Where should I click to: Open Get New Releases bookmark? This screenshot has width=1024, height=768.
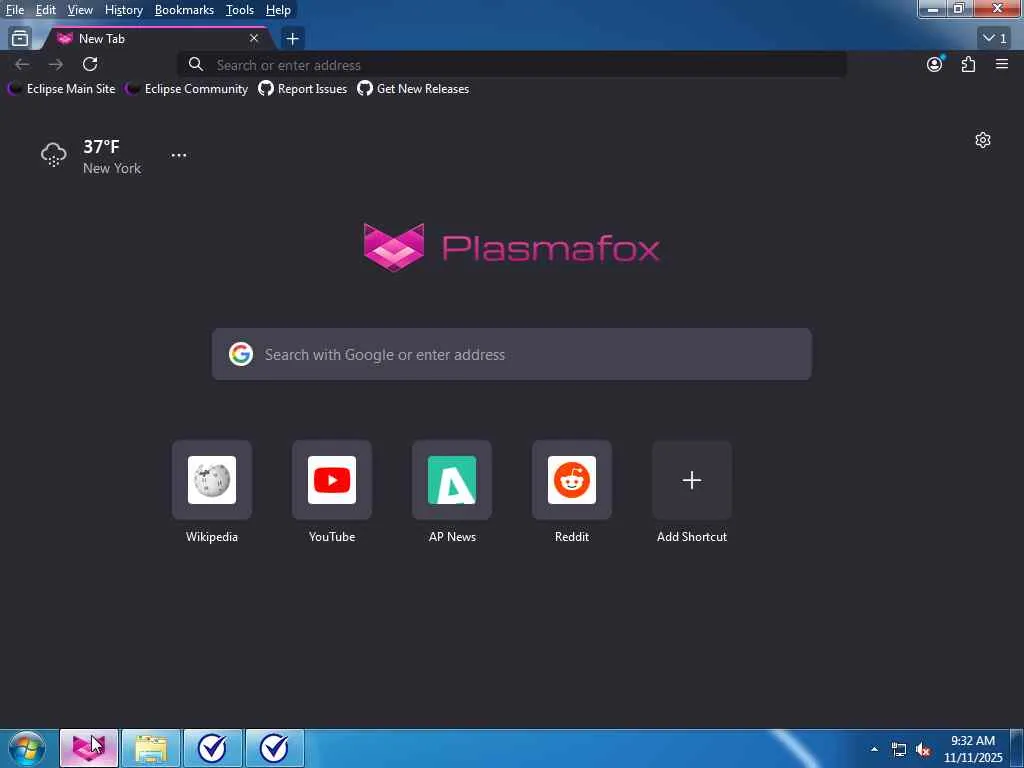pyautogui.click(x=413, y=89)
